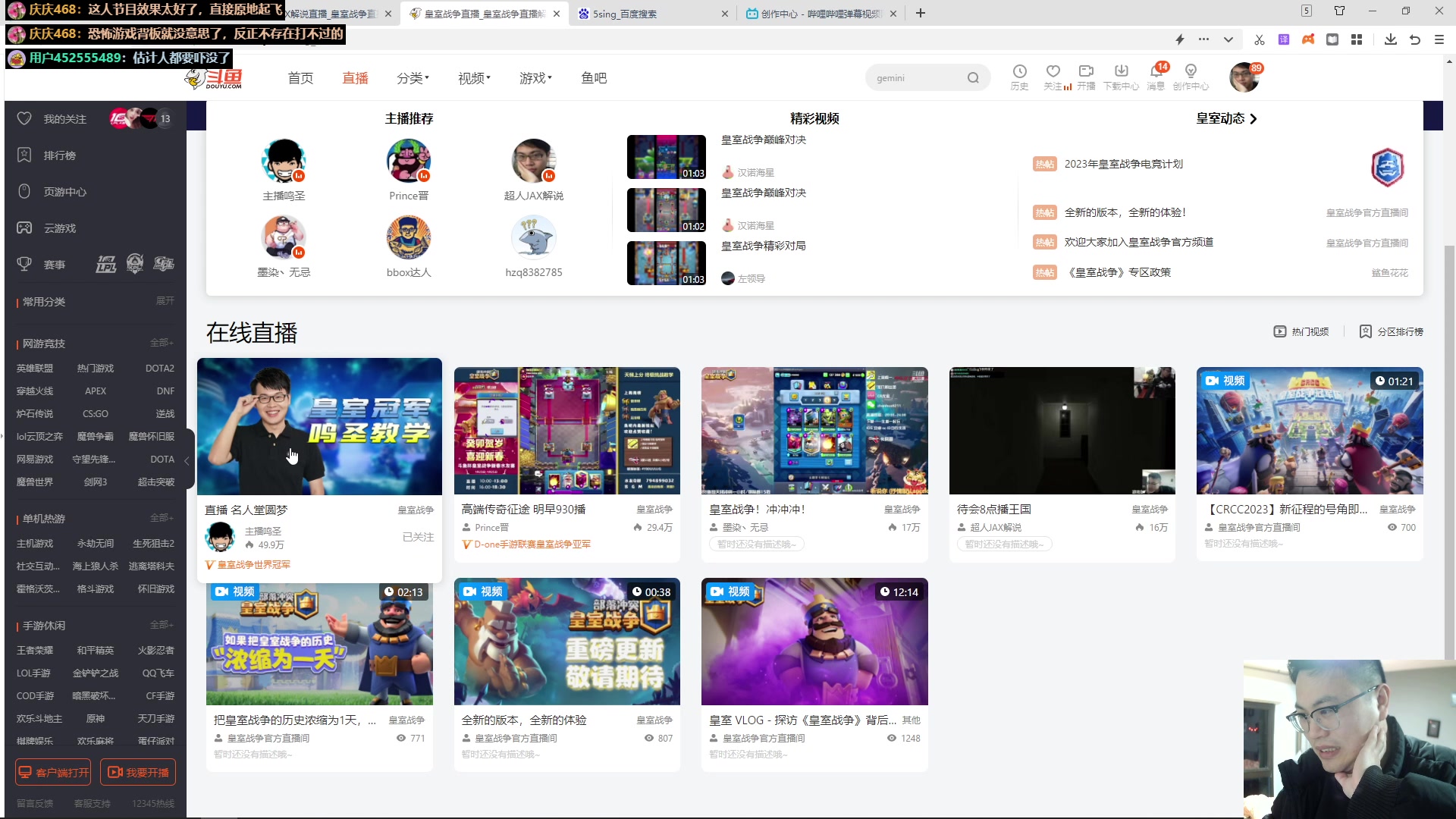This screenshot has width=1456, height=819.
Task: Switch to 5sing_百度搜索 browser tab
Action: tap(652, 14)
